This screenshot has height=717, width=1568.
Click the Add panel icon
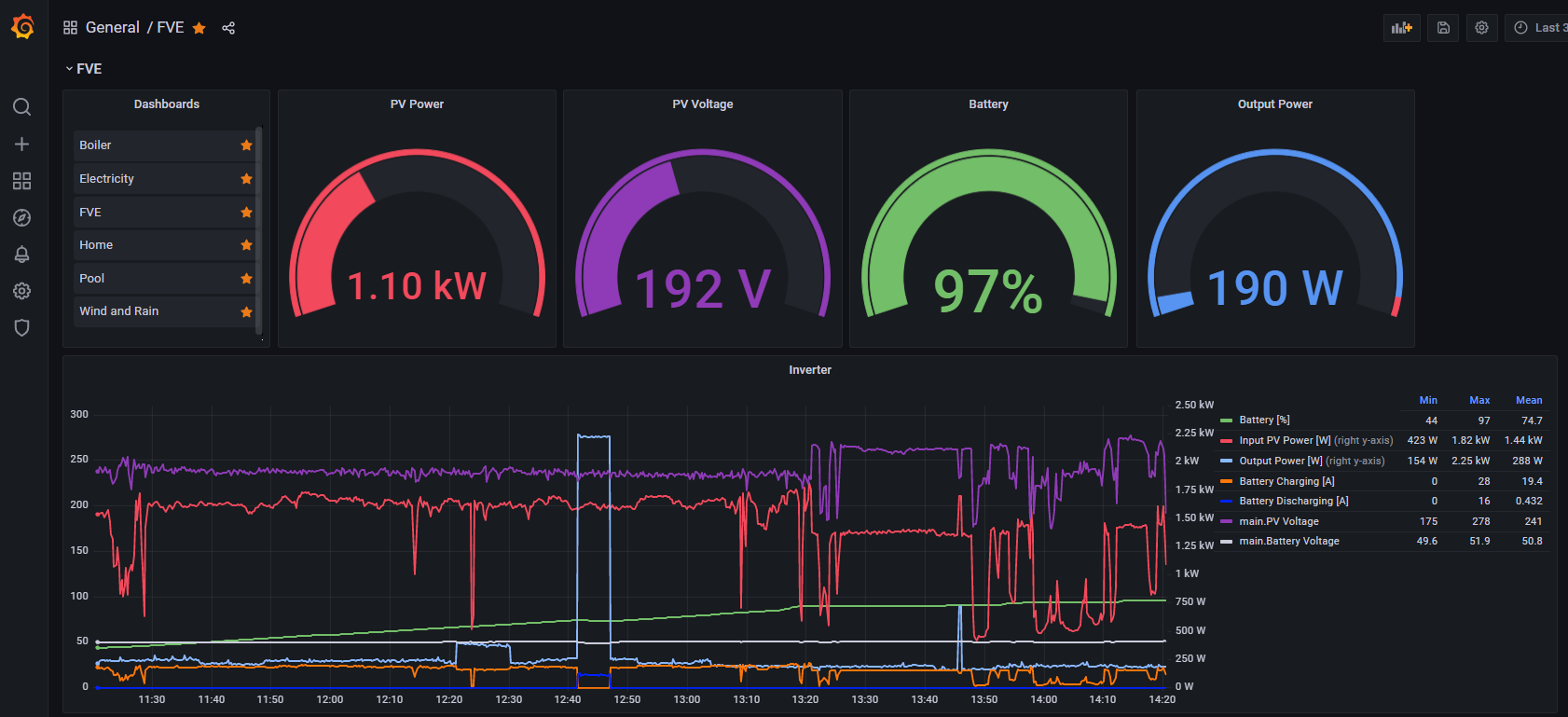coord(1402,28)
